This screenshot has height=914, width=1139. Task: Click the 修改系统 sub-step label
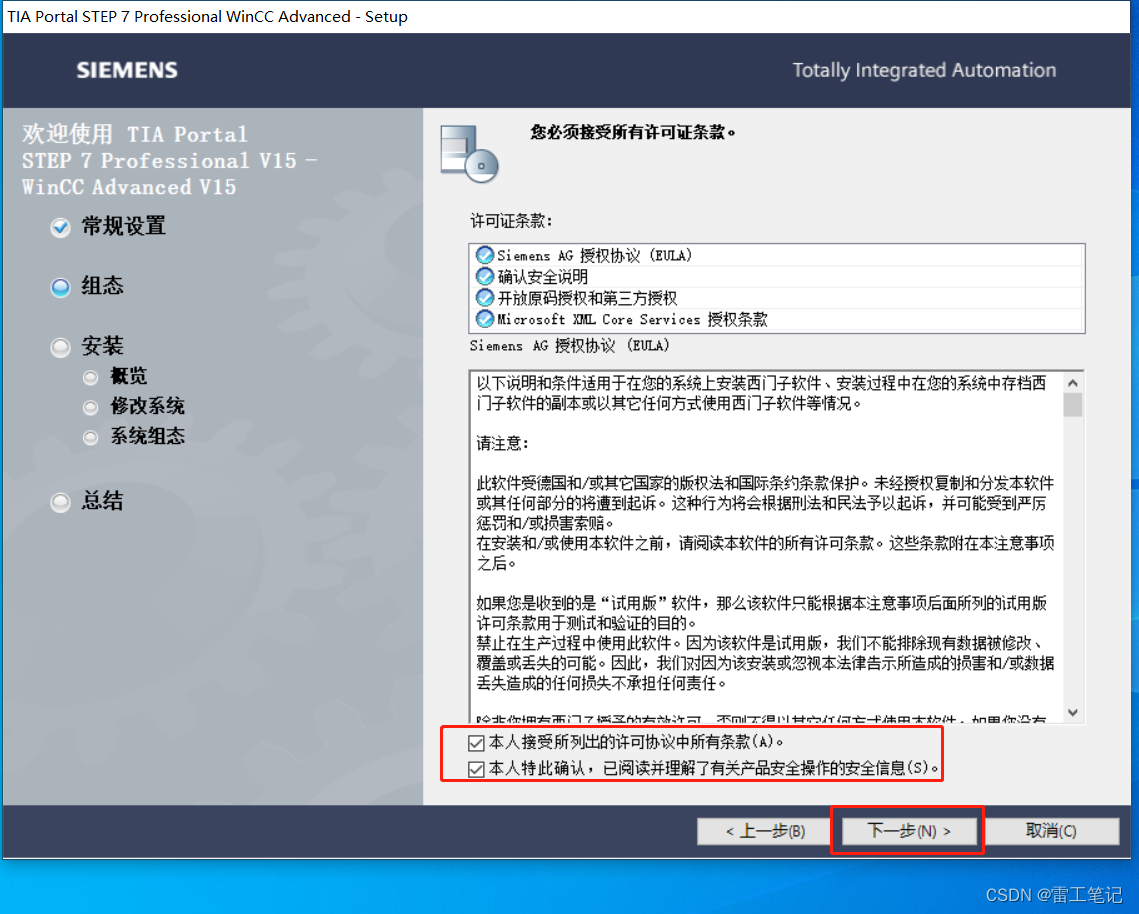147,406
